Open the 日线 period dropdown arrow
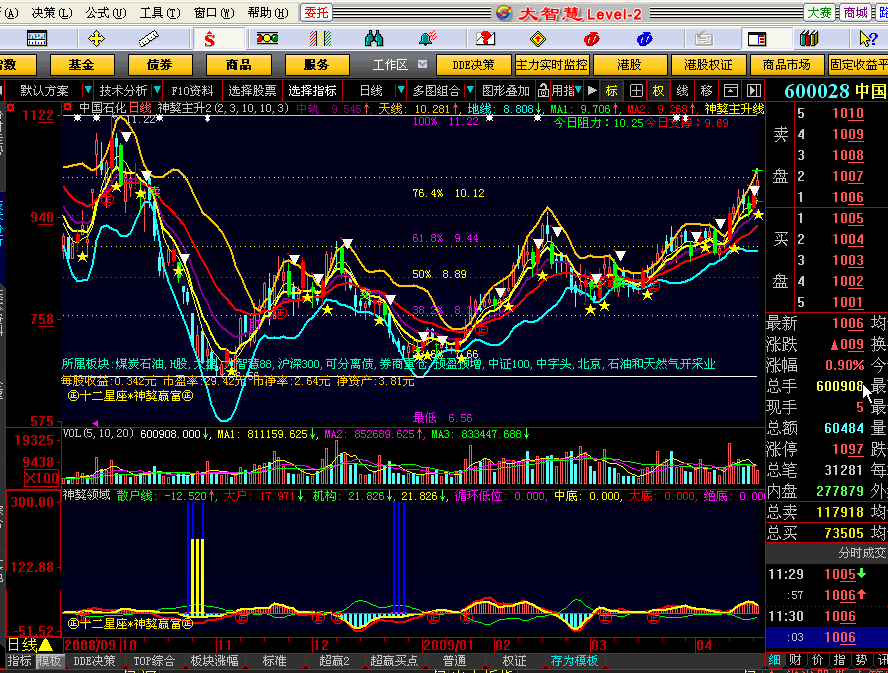The height and width of the screenshot is (673, 888). pos(401,90)
